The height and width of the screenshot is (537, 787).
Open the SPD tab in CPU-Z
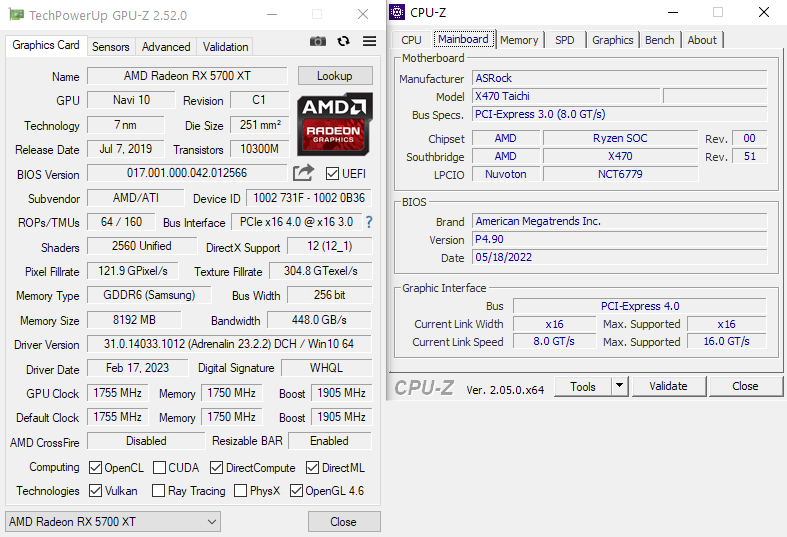point(565,40)
